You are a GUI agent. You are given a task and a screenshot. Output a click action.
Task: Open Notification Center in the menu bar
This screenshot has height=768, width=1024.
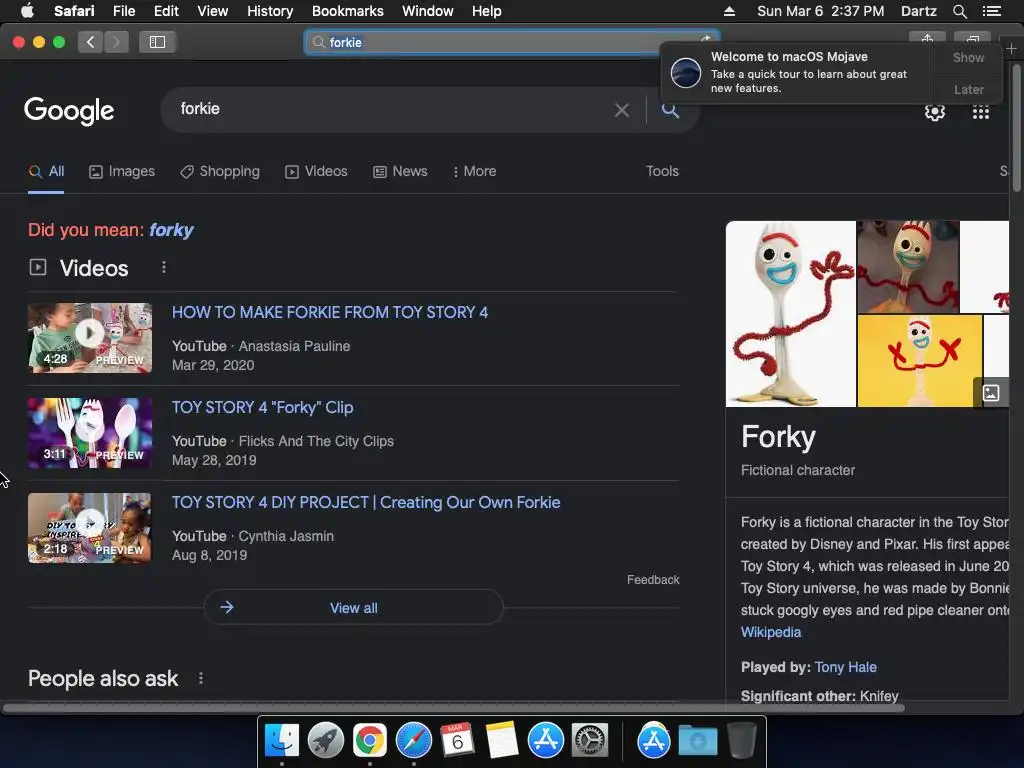tap(991, 11)
